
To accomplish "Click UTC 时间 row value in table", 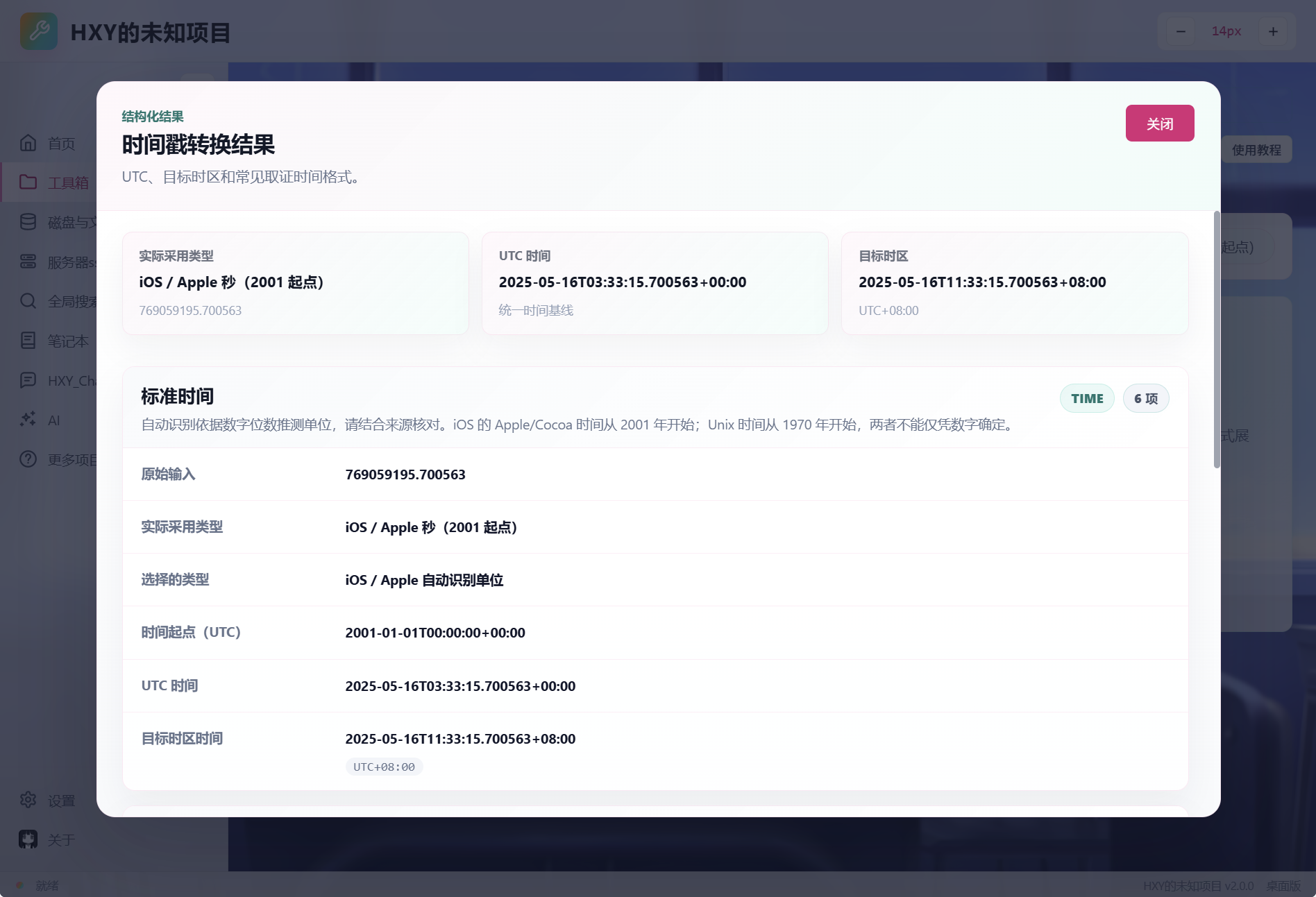I will click(460, 686).
